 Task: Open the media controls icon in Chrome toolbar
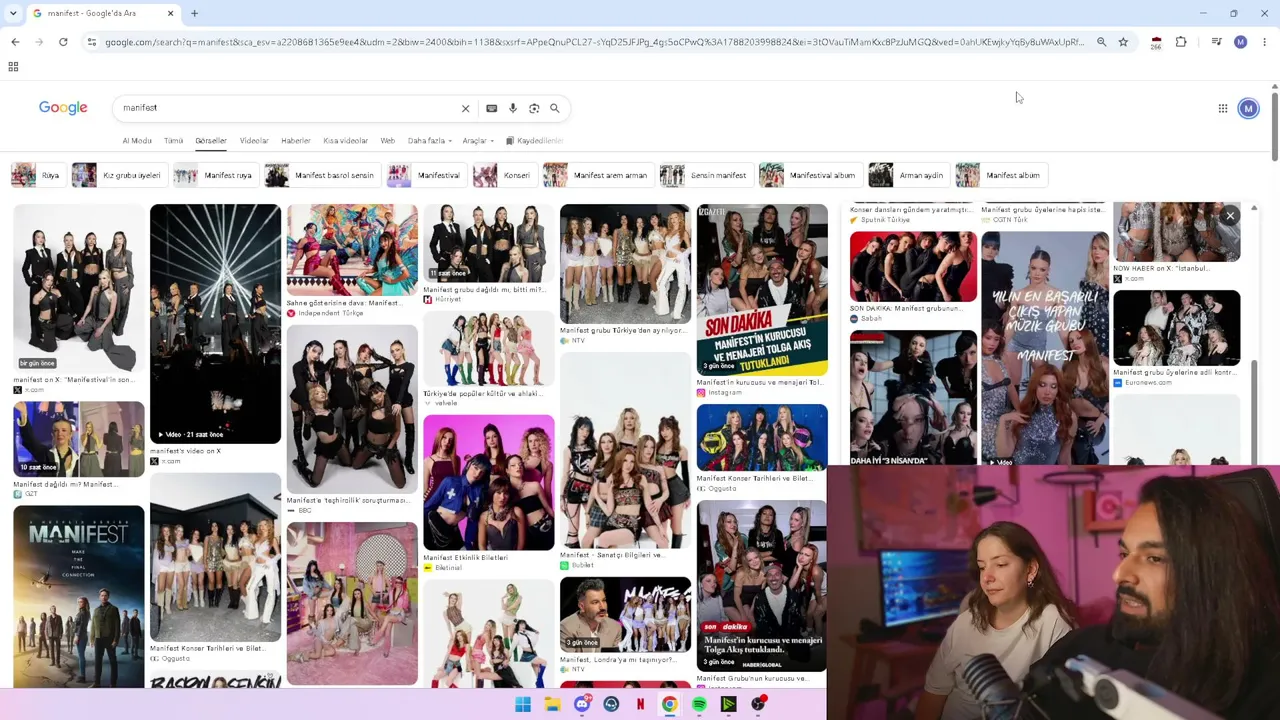1216,42
